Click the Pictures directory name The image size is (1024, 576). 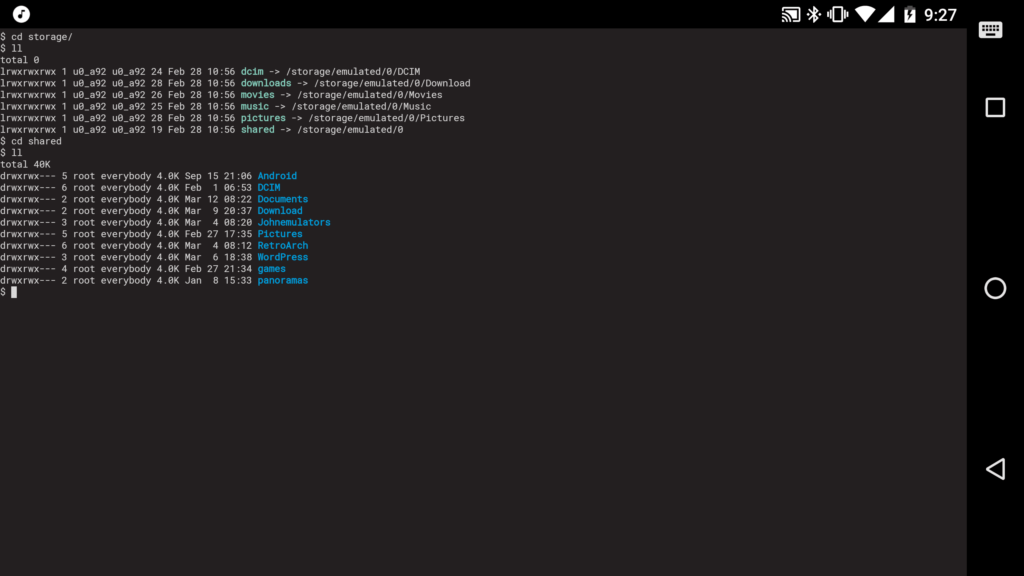tap(280, 234)
